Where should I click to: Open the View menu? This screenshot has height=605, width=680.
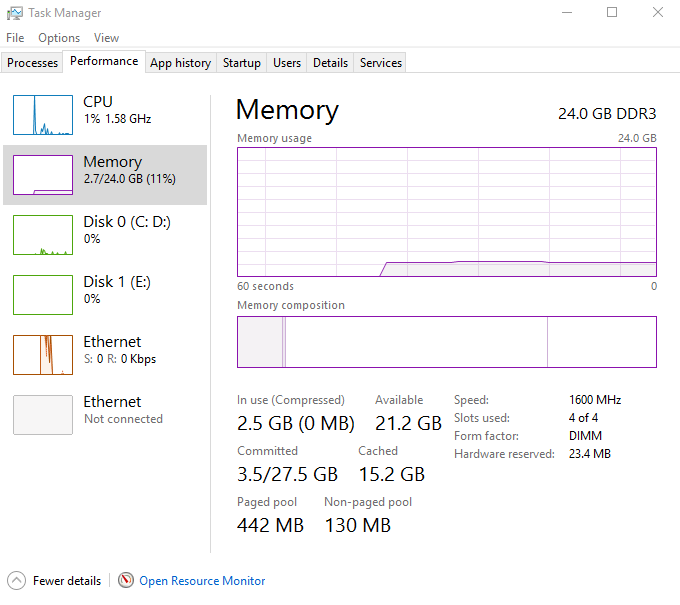click(106, 38)
